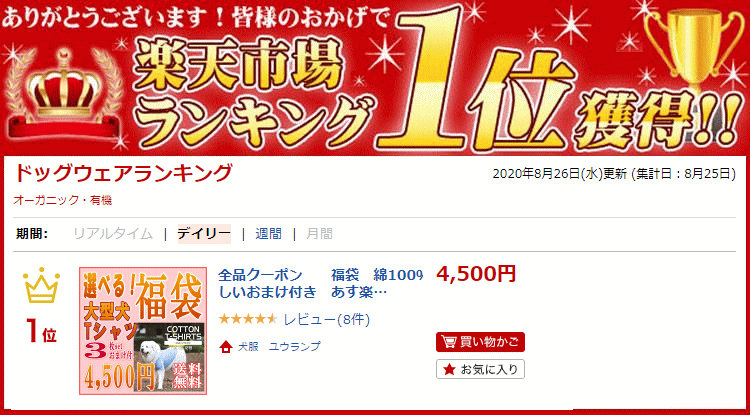Open the 犬服 ユウランプ shop link

[x=279, y=347]
